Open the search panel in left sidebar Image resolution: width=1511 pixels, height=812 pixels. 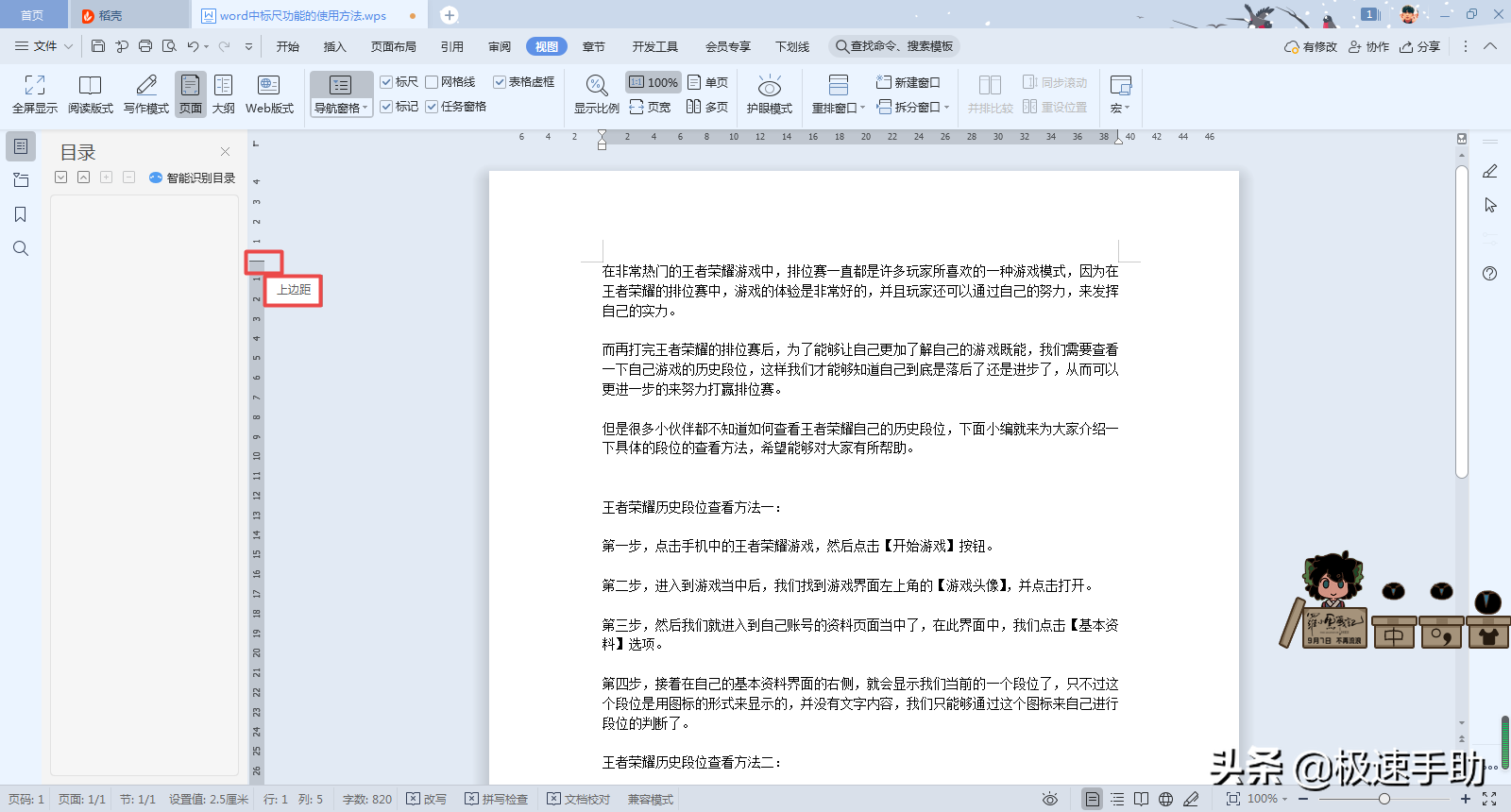pyautogui.click(x=21, y=248)
